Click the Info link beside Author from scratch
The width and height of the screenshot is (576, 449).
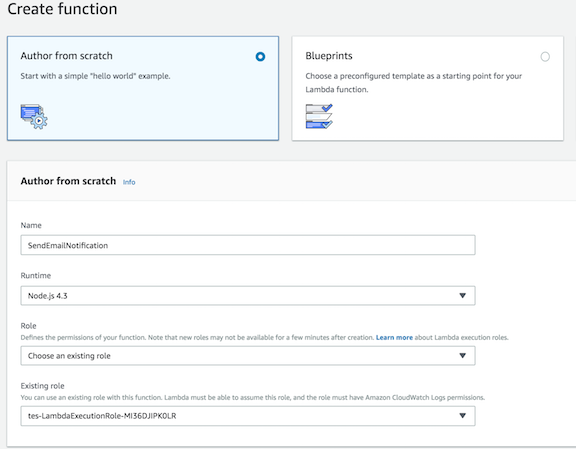tap(129, 182)
